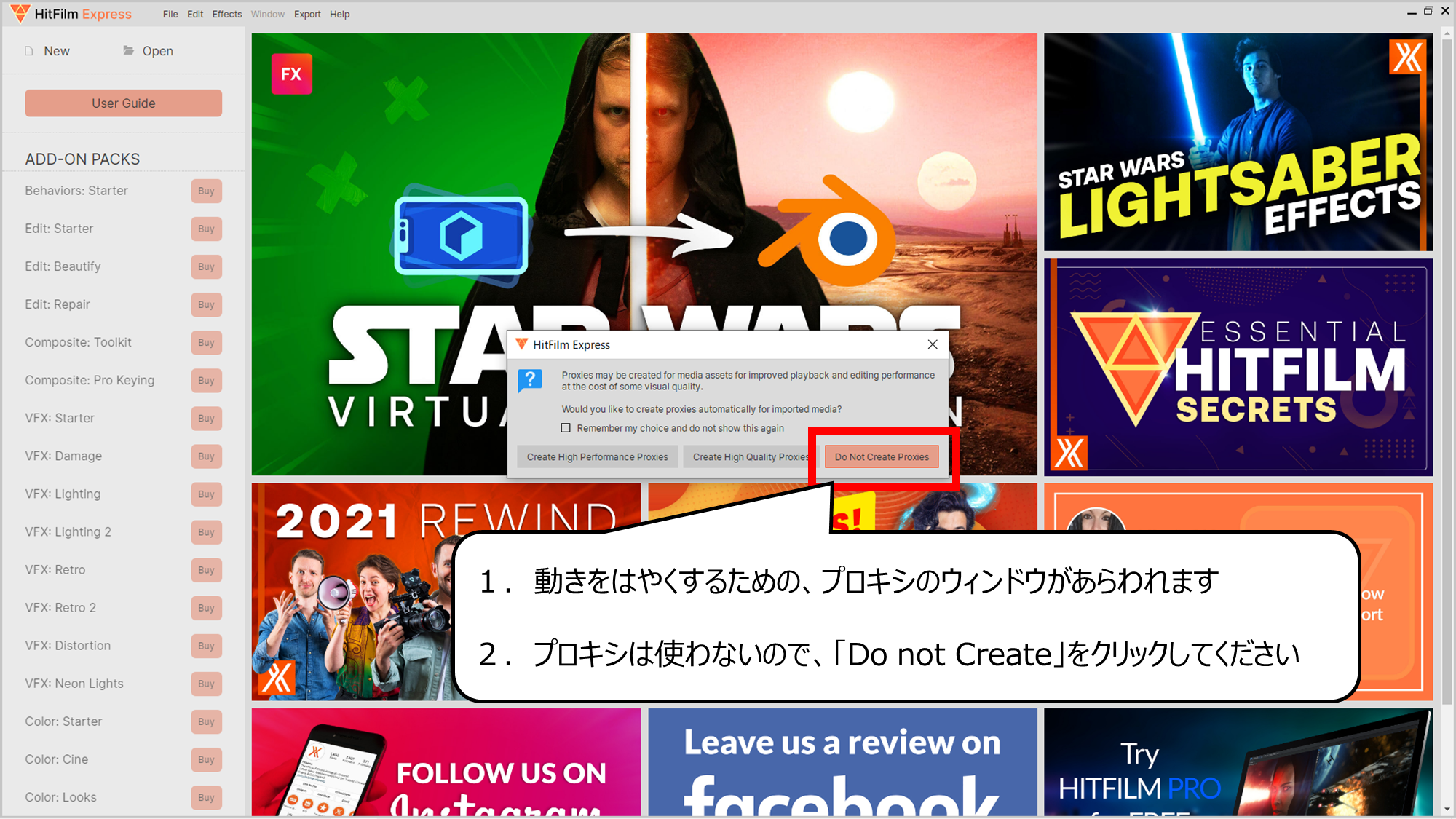
Task: Buy the VFX: Distortion pack
Action: 206,646
